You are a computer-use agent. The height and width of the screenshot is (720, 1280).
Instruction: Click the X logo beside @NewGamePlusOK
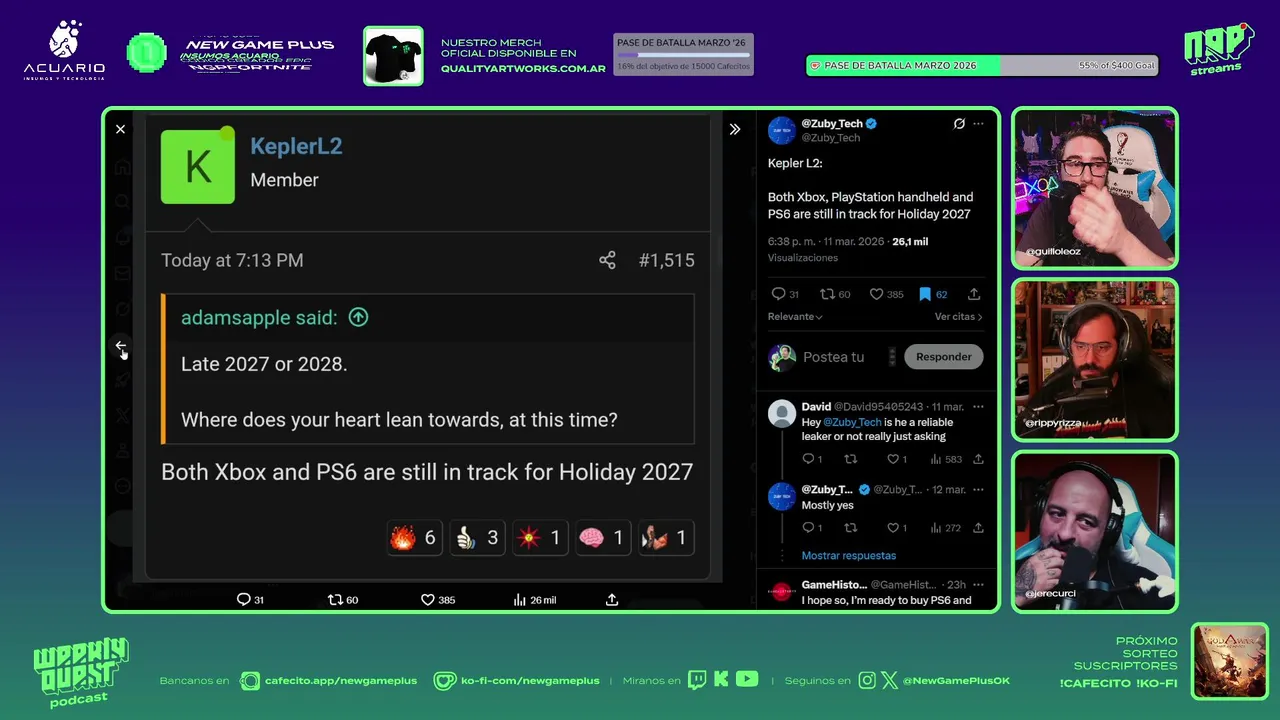pyautogui.click(x=889, y=681)
